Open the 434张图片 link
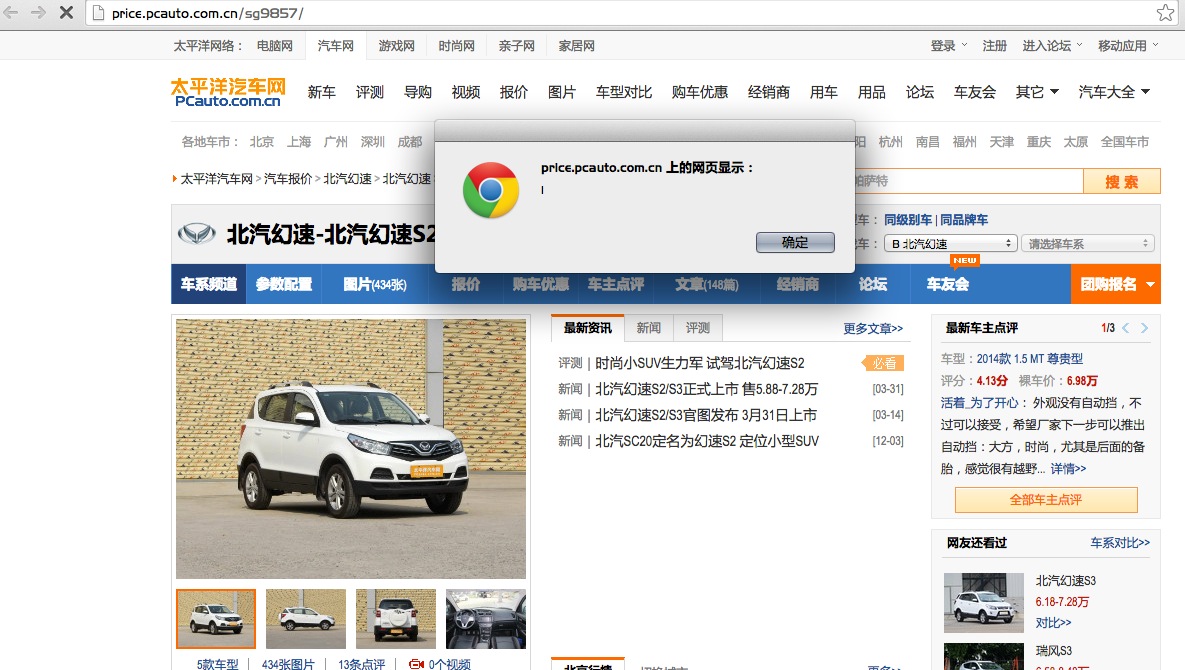Viewport: 1185px width, 670px height. [x=288, y=664]
